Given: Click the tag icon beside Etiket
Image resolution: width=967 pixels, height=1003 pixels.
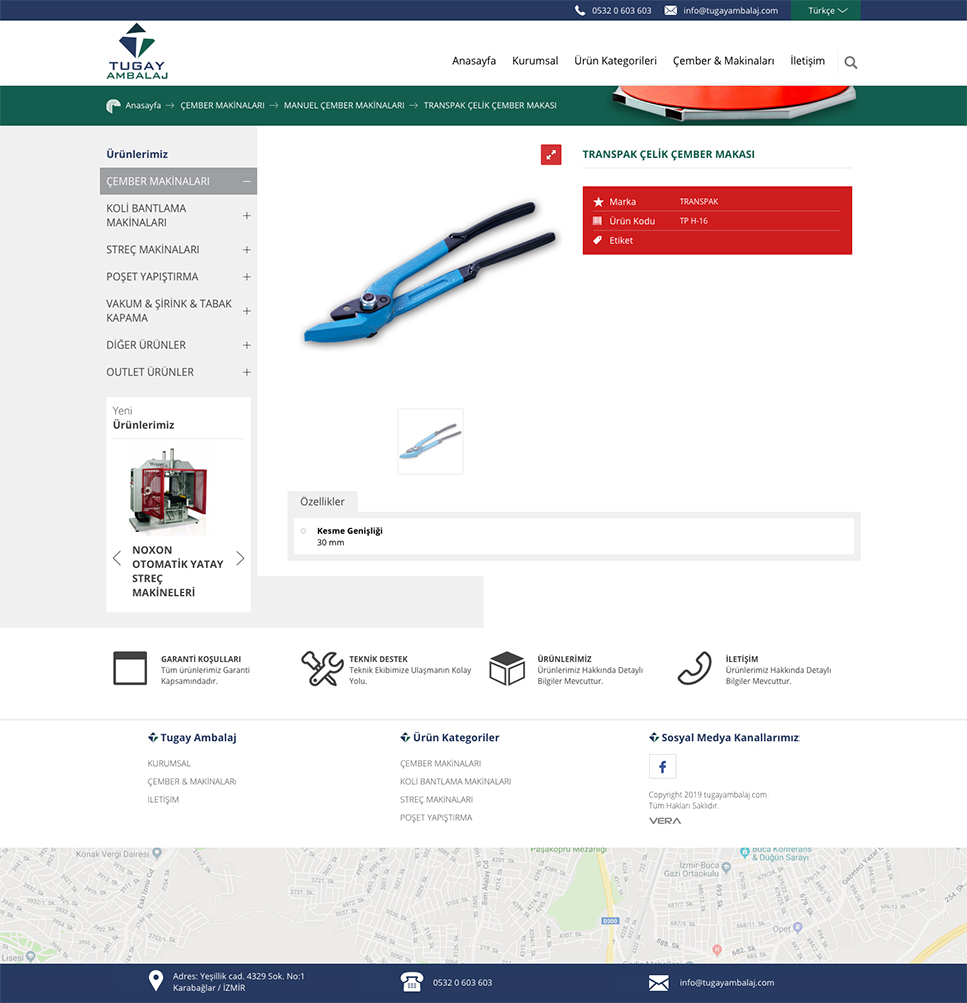Looking at the screenshot, I should point(597,241).
